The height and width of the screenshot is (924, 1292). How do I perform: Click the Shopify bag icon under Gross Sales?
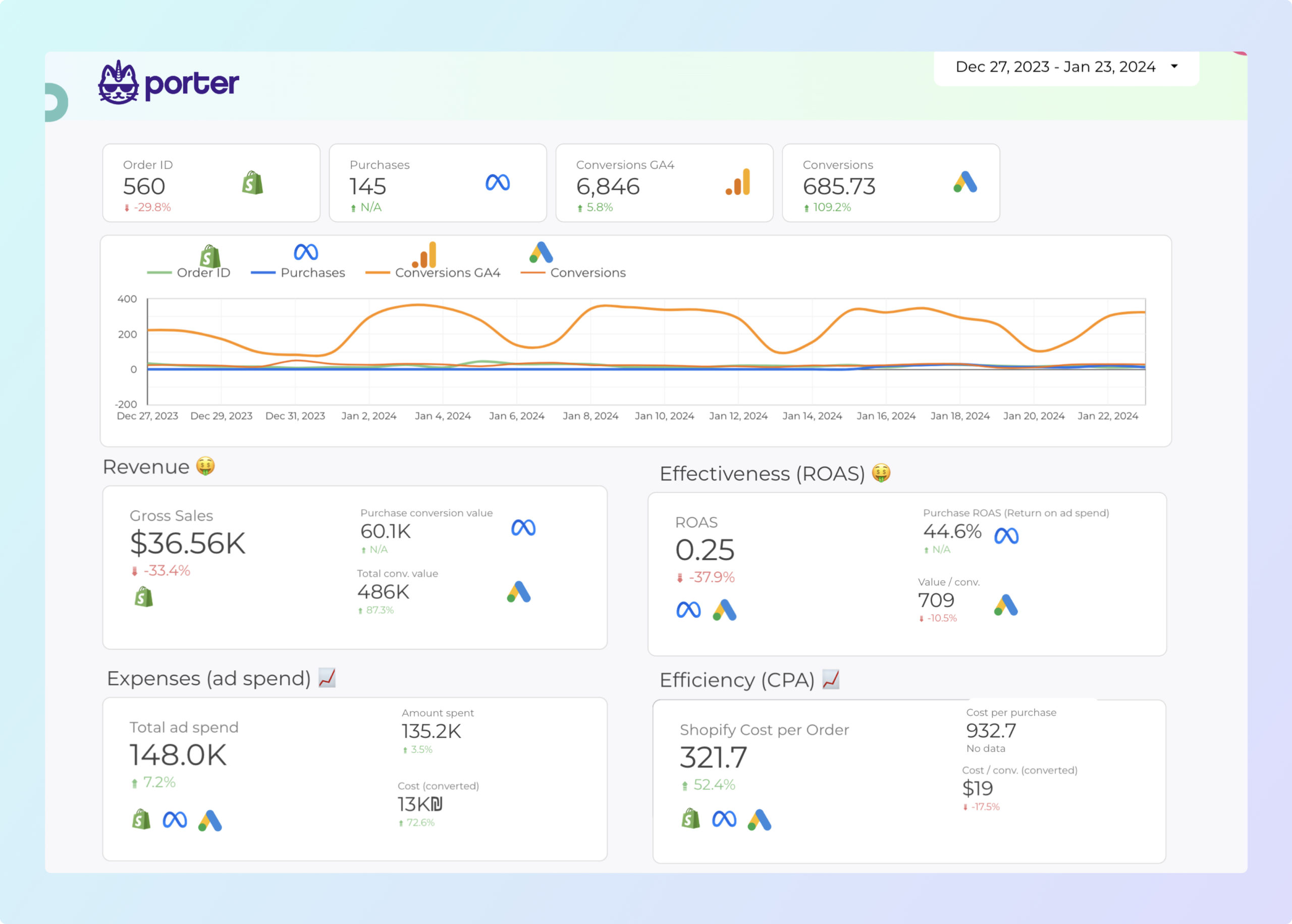[x=143, y=598]
